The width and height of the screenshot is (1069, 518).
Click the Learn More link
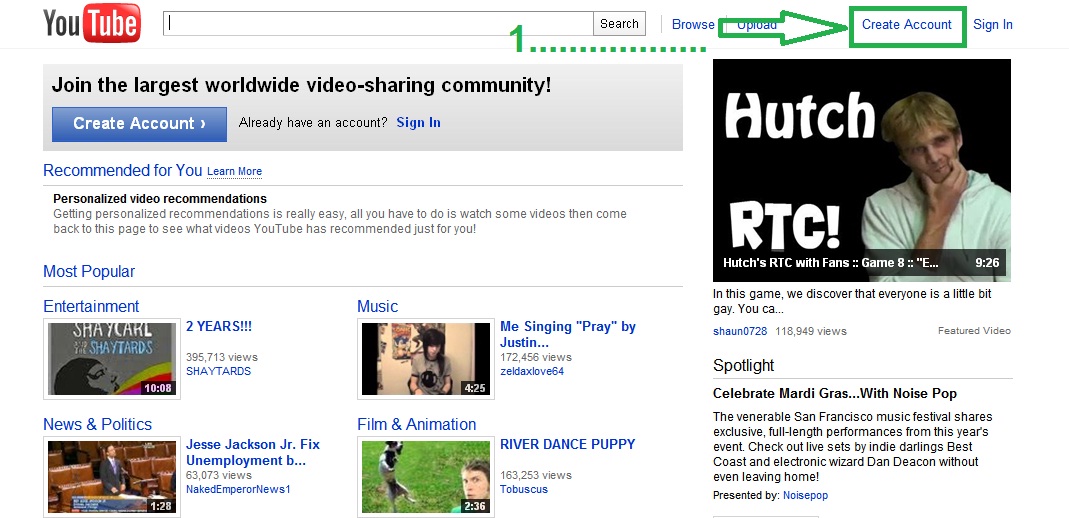point(235,171)
